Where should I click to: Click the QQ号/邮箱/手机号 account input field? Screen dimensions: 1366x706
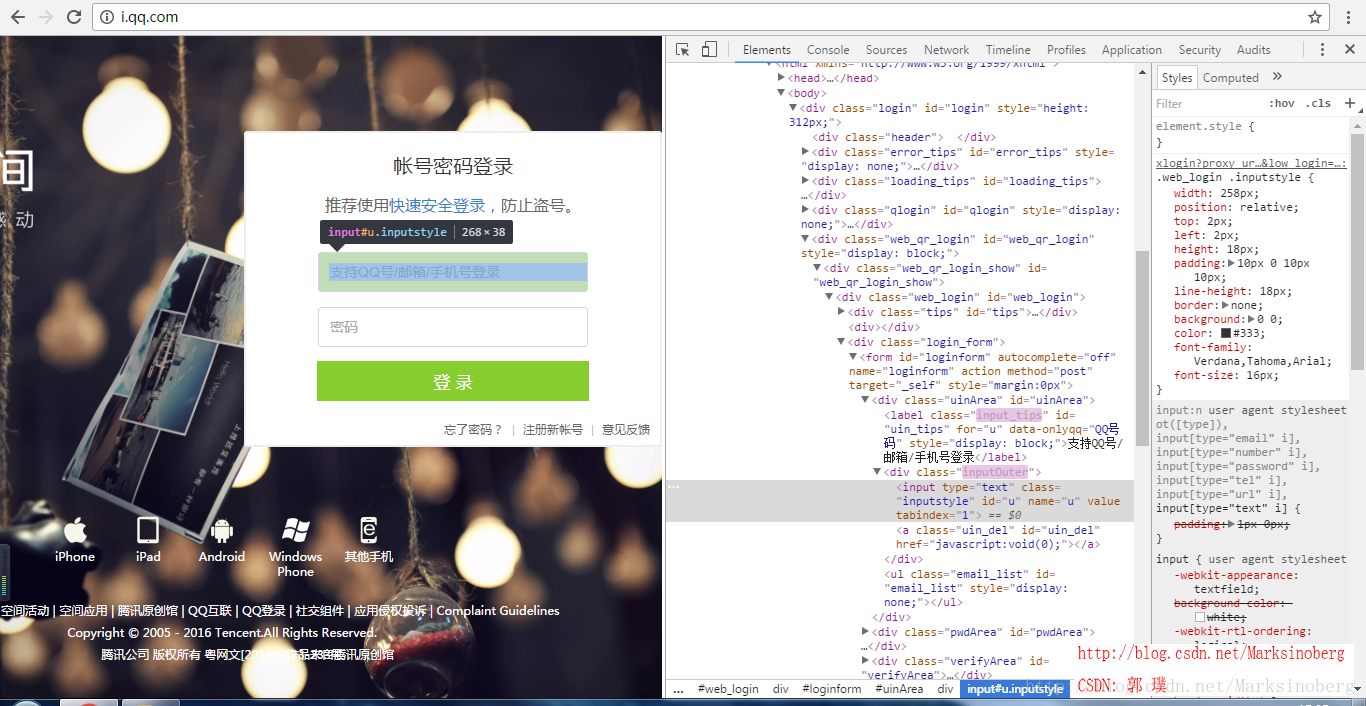453,272
